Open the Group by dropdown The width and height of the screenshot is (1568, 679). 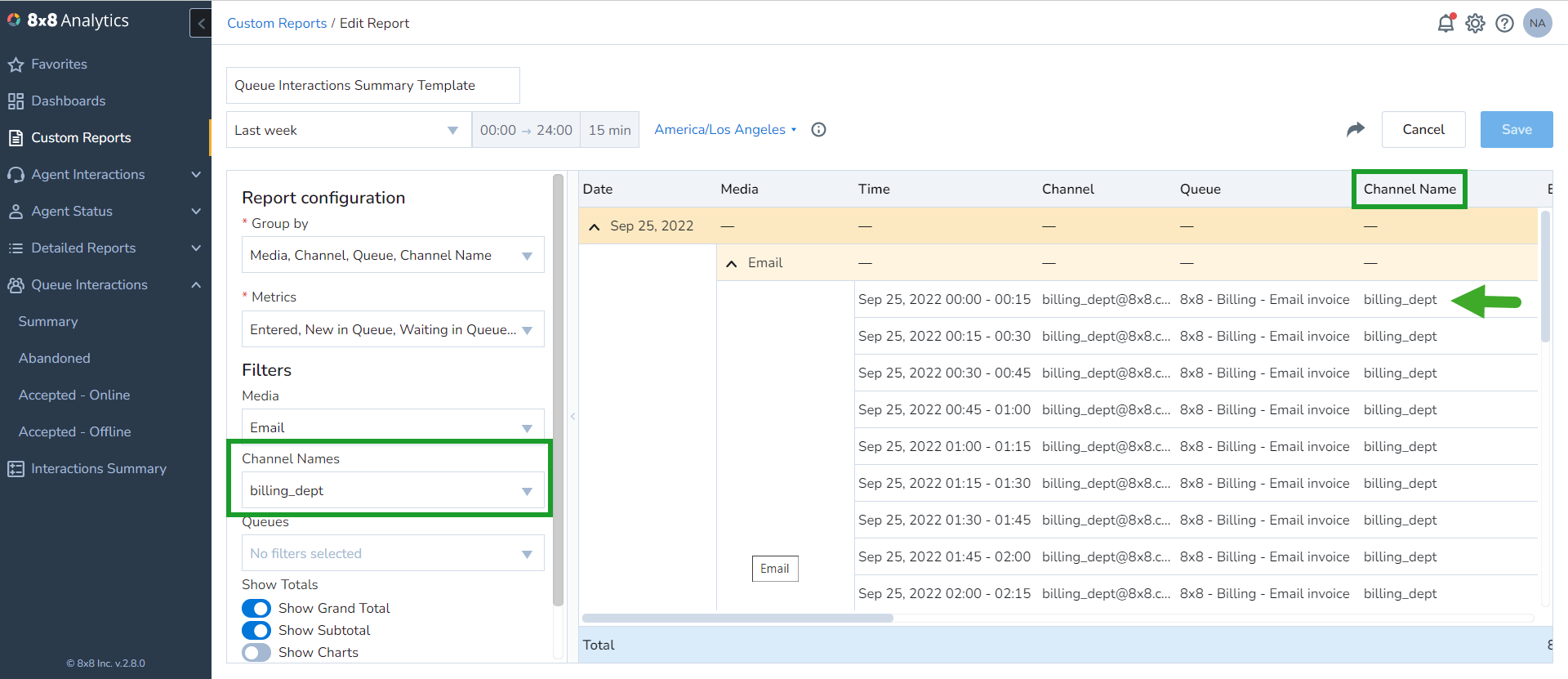(393, 256)
